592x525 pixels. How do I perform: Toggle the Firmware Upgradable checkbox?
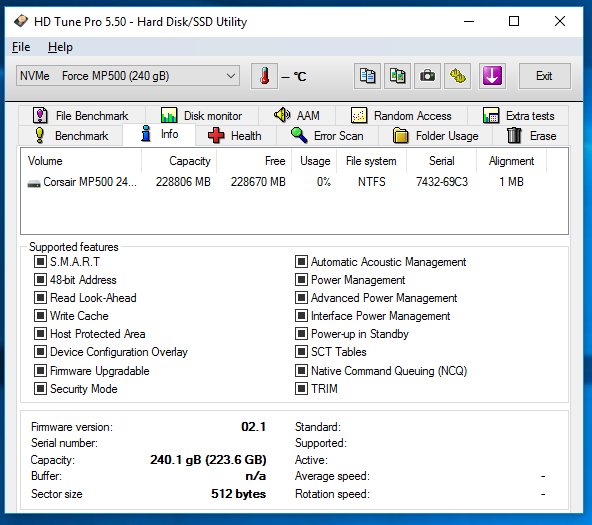click(x=40, y=370)
